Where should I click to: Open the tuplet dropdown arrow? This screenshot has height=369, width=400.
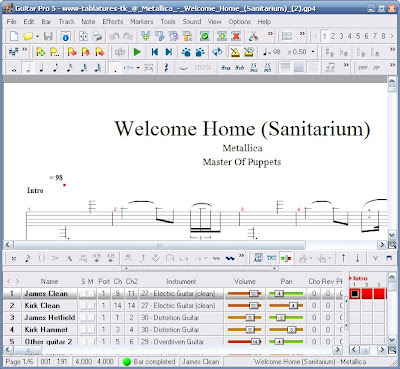[138, 68]
